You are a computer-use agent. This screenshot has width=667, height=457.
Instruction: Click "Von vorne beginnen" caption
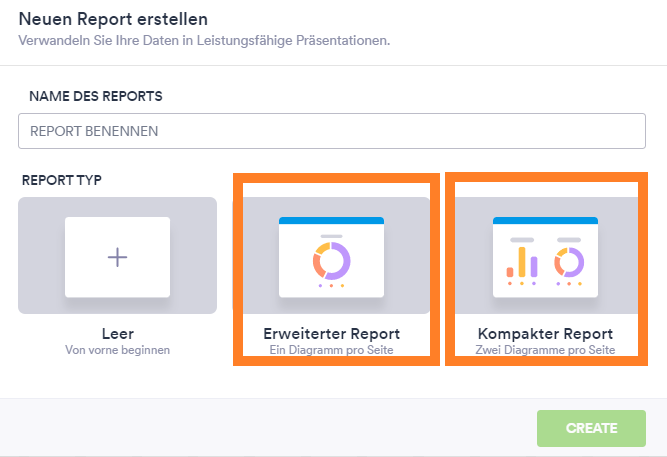click(117, 350)
